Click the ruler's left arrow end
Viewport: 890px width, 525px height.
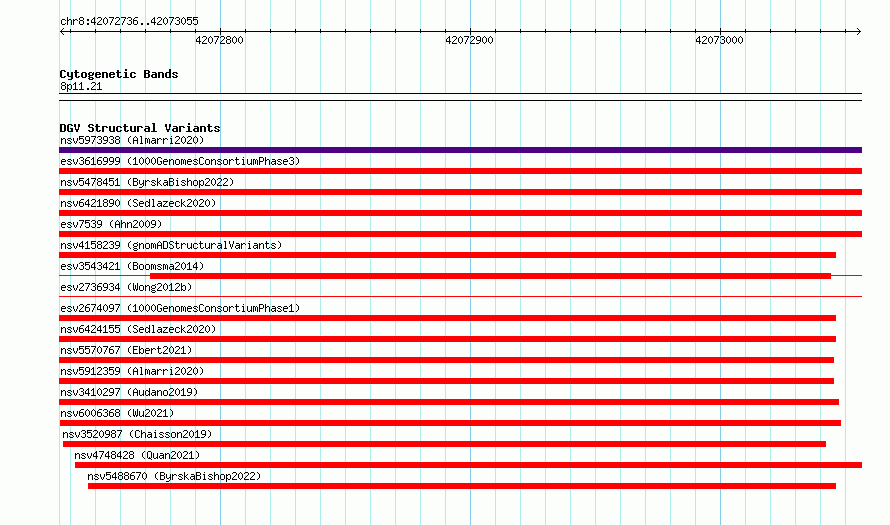[62, 31]
